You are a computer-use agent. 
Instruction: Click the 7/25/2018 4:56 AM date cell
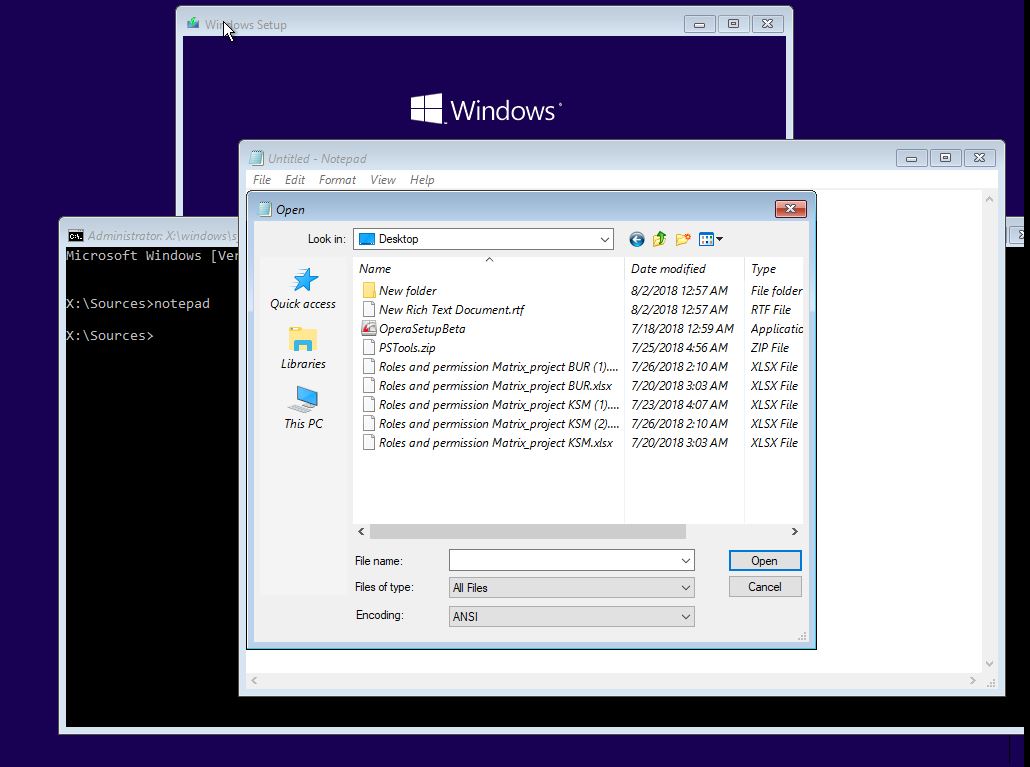click(x=679, y=347)
